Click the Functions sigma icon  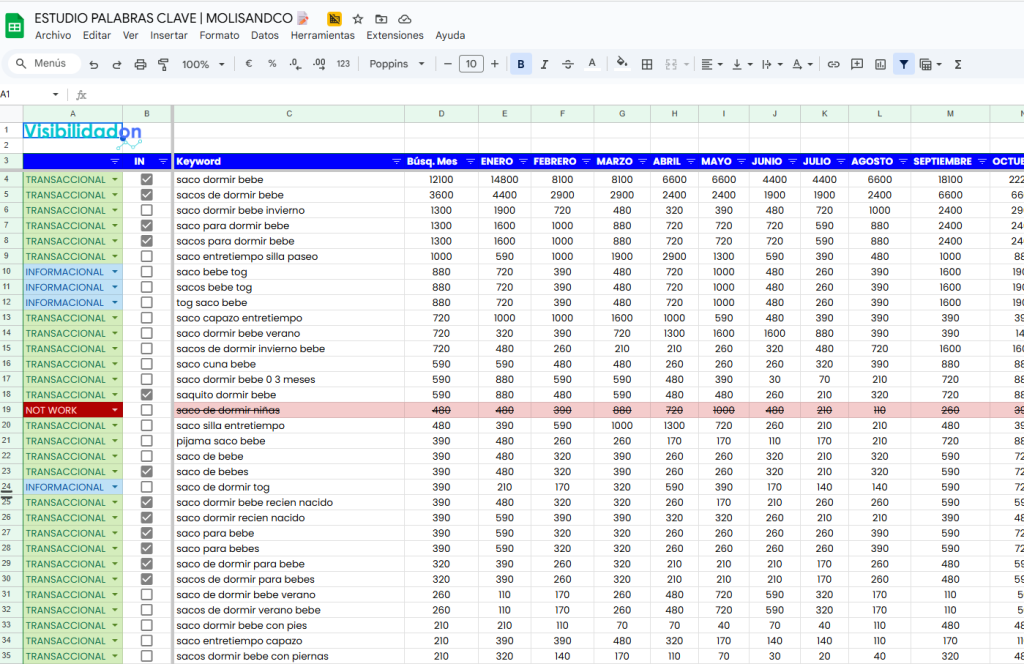click(x=958, y=64)
